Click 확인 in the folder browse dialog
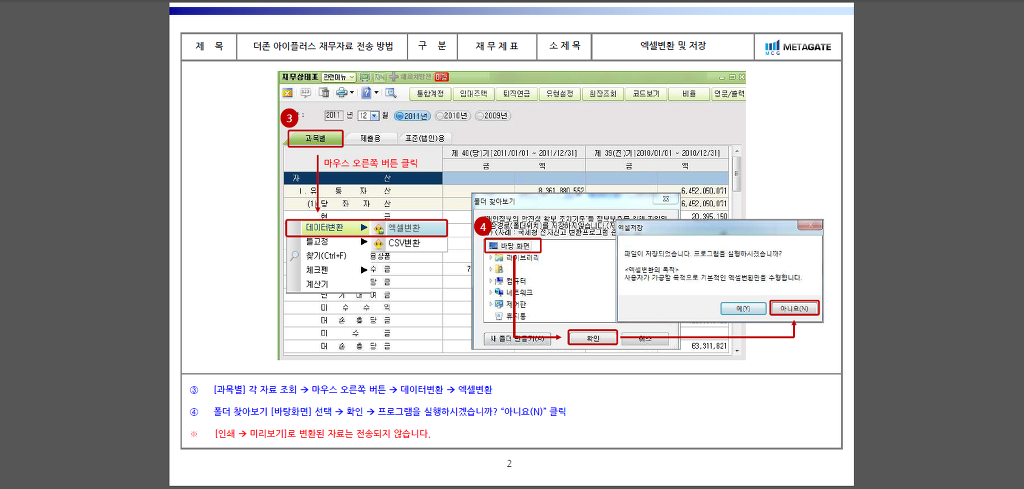 592,339
